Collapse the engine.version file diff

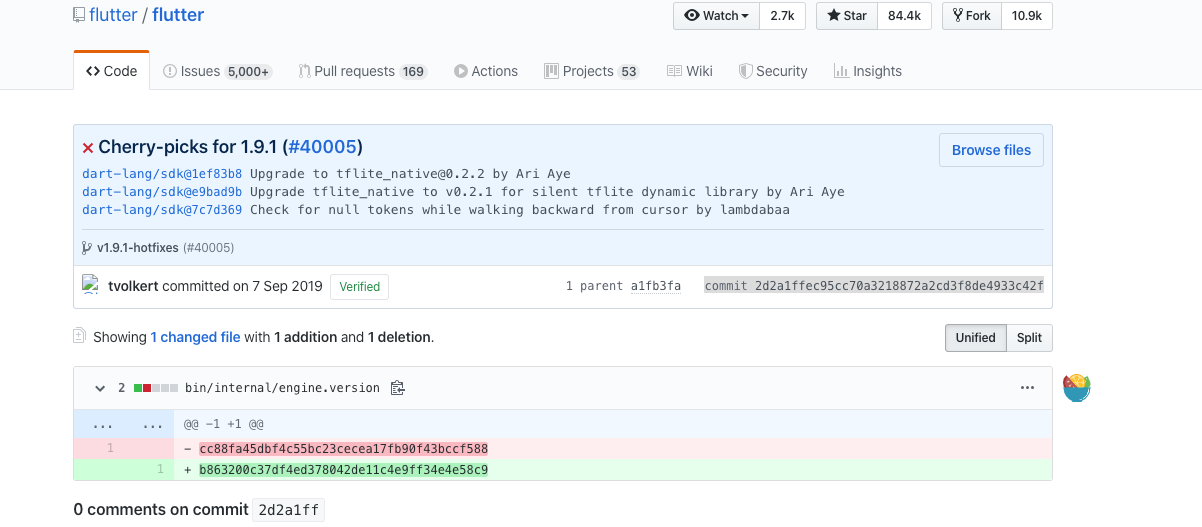coord(100,388)
